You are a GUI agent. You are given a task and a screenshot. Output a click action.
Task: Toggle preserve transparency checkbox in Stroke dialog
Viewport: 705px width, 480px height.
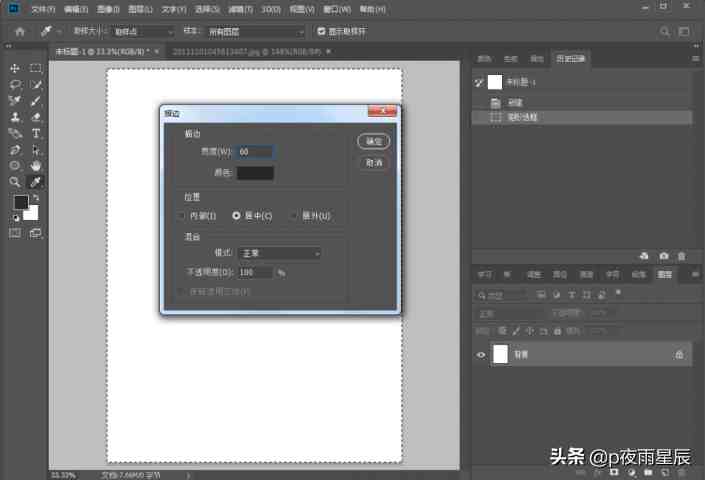coord(180,292)
